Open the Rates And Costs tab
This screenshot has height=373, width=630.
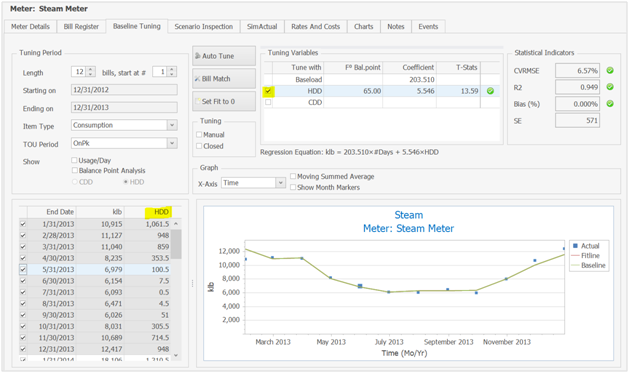315,27
